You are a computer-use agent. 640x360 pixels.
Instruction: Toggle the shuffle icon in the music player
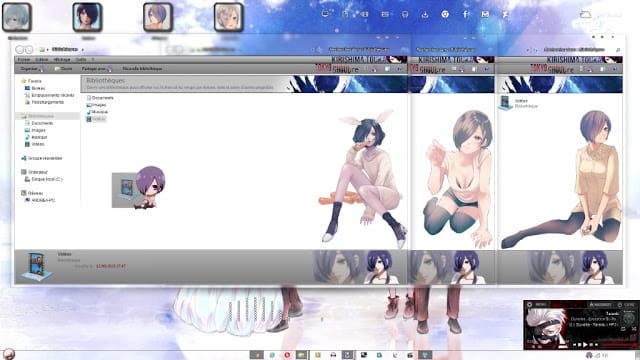634,329
